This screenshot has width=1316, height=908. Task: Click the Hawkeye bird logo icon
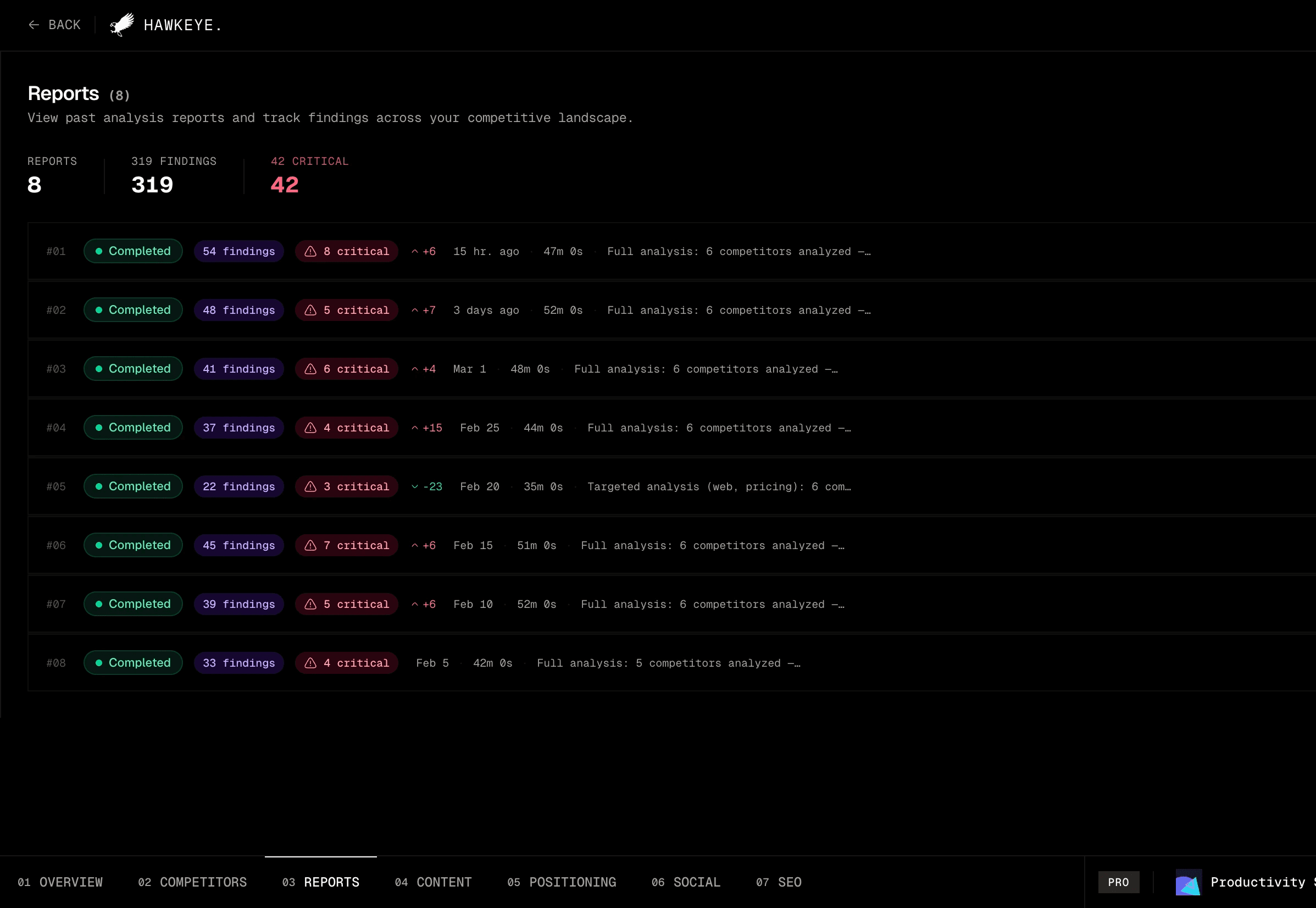(x=121, y=25)
